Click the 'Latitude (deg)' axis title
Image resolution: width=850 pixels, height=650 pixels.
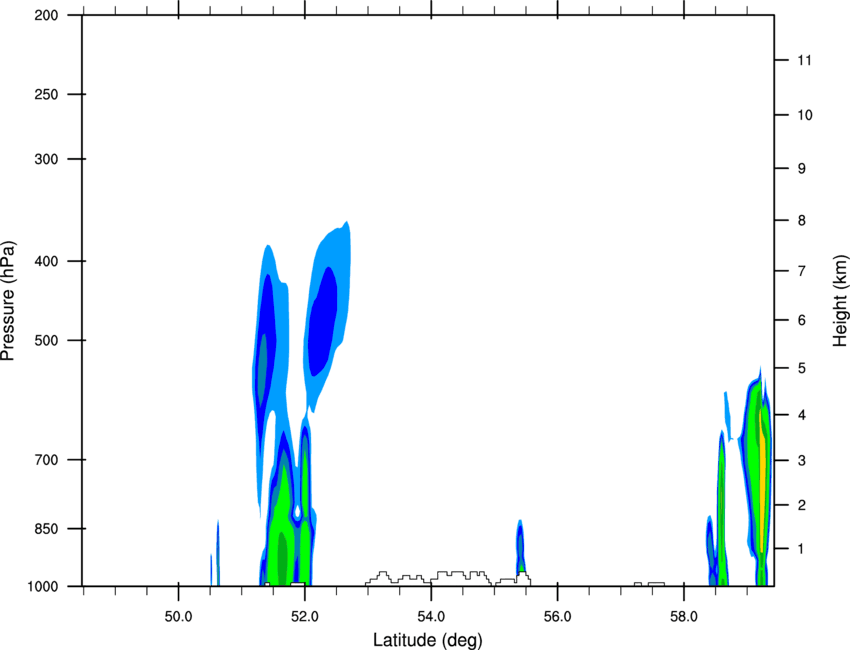(x=427, y=640)
